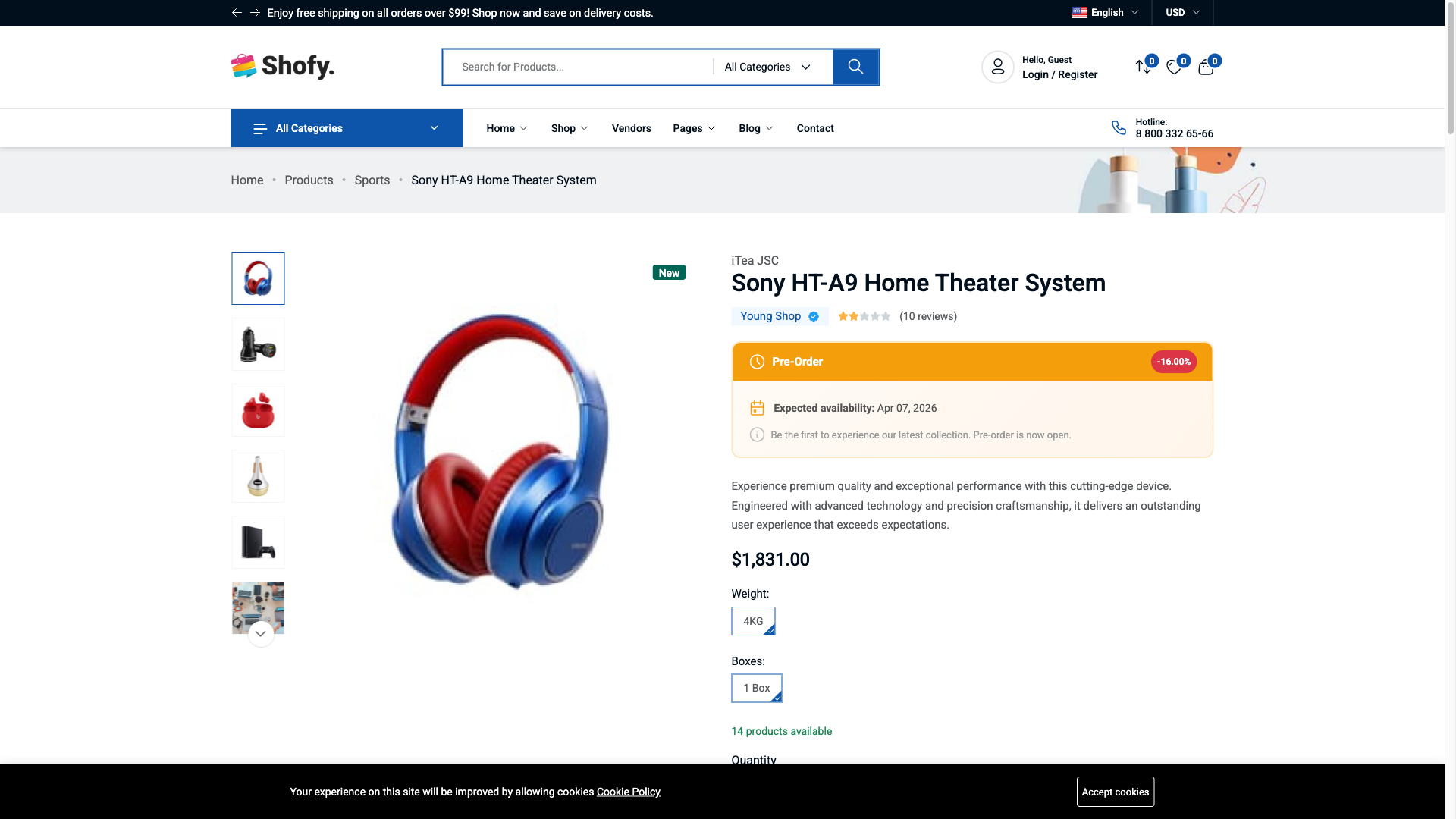Click the Accept cookies button
Screen dimensions: 1456x819
[1115, 791]
